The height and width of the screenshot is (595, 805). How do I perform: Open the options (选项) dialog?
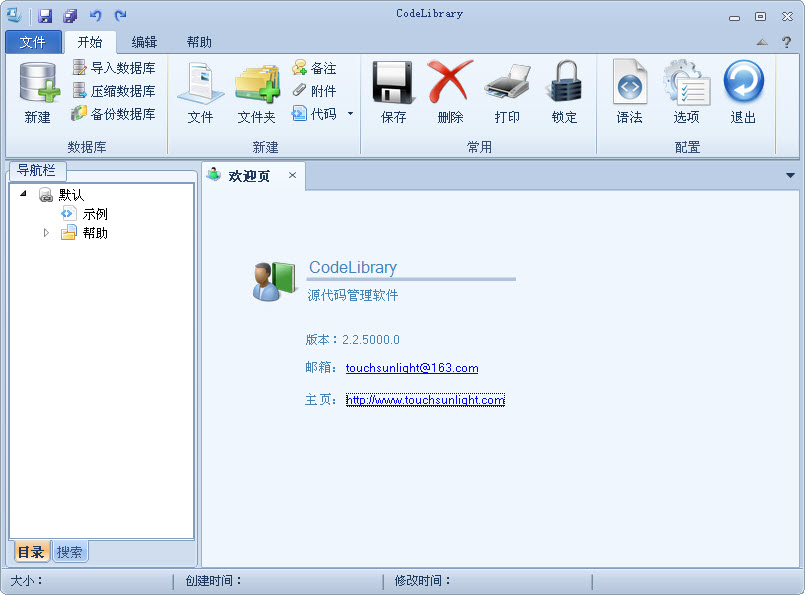click(x=686, y=92)
